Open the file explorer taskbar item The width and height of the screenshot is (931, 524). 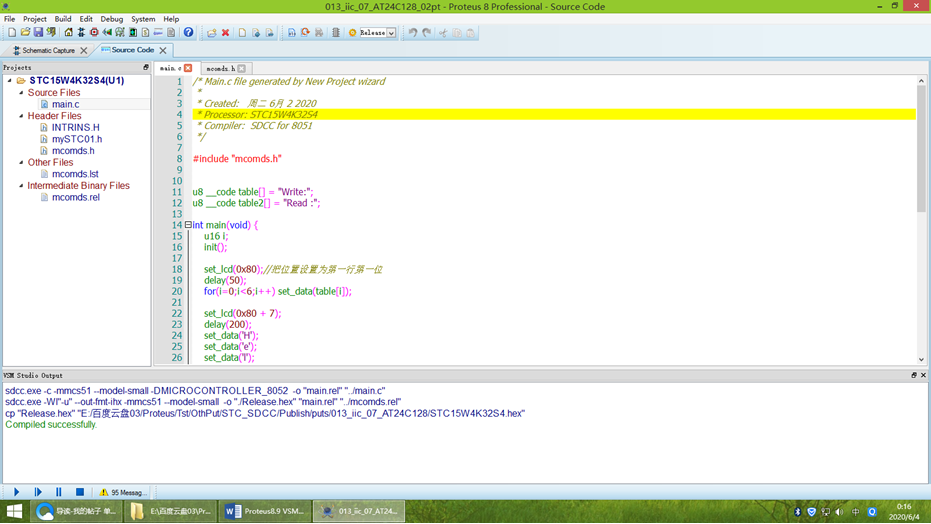(x=171, y=512)
